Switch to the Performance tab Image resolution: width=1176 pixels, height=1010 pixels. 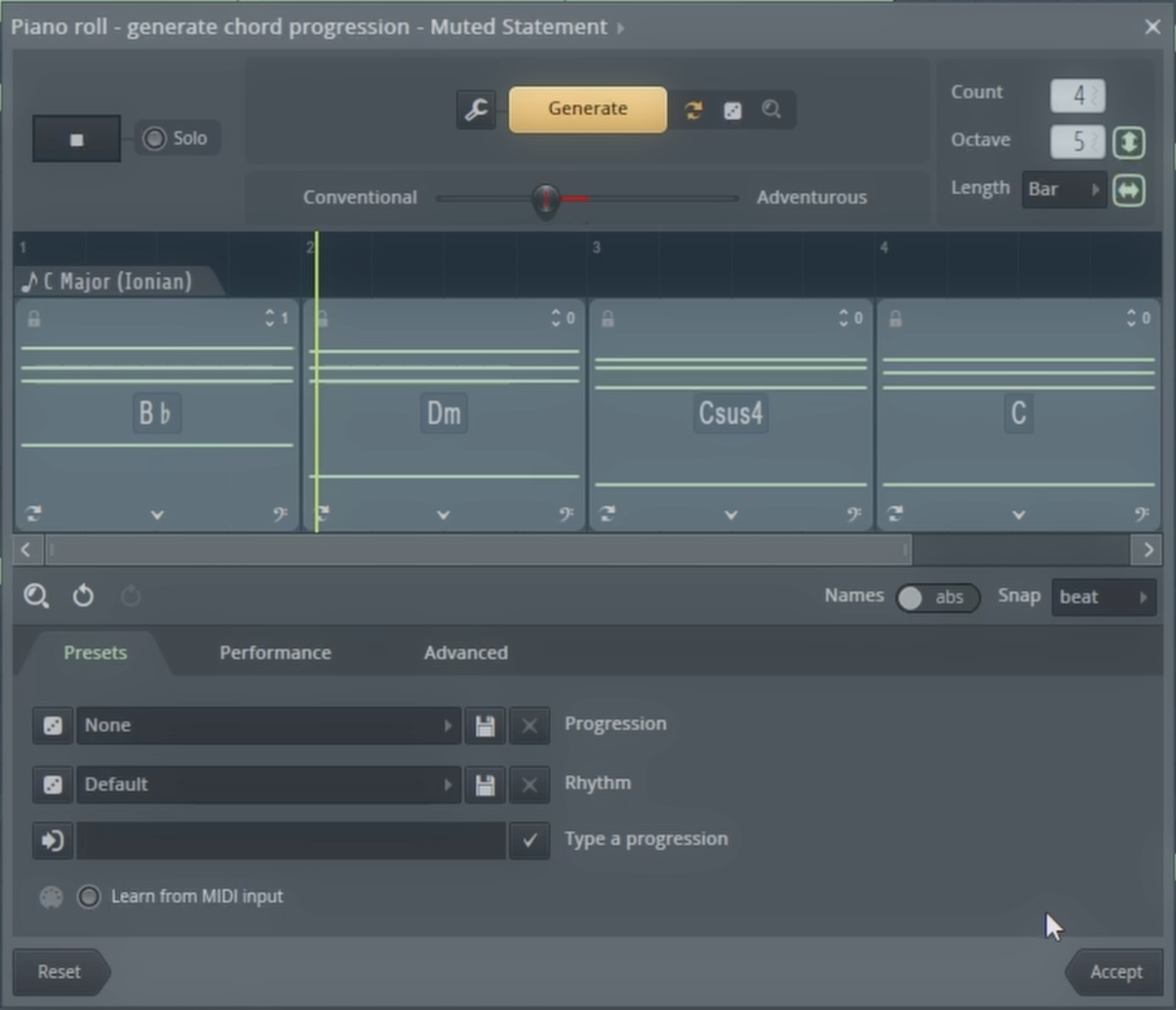tap(275, 652)
